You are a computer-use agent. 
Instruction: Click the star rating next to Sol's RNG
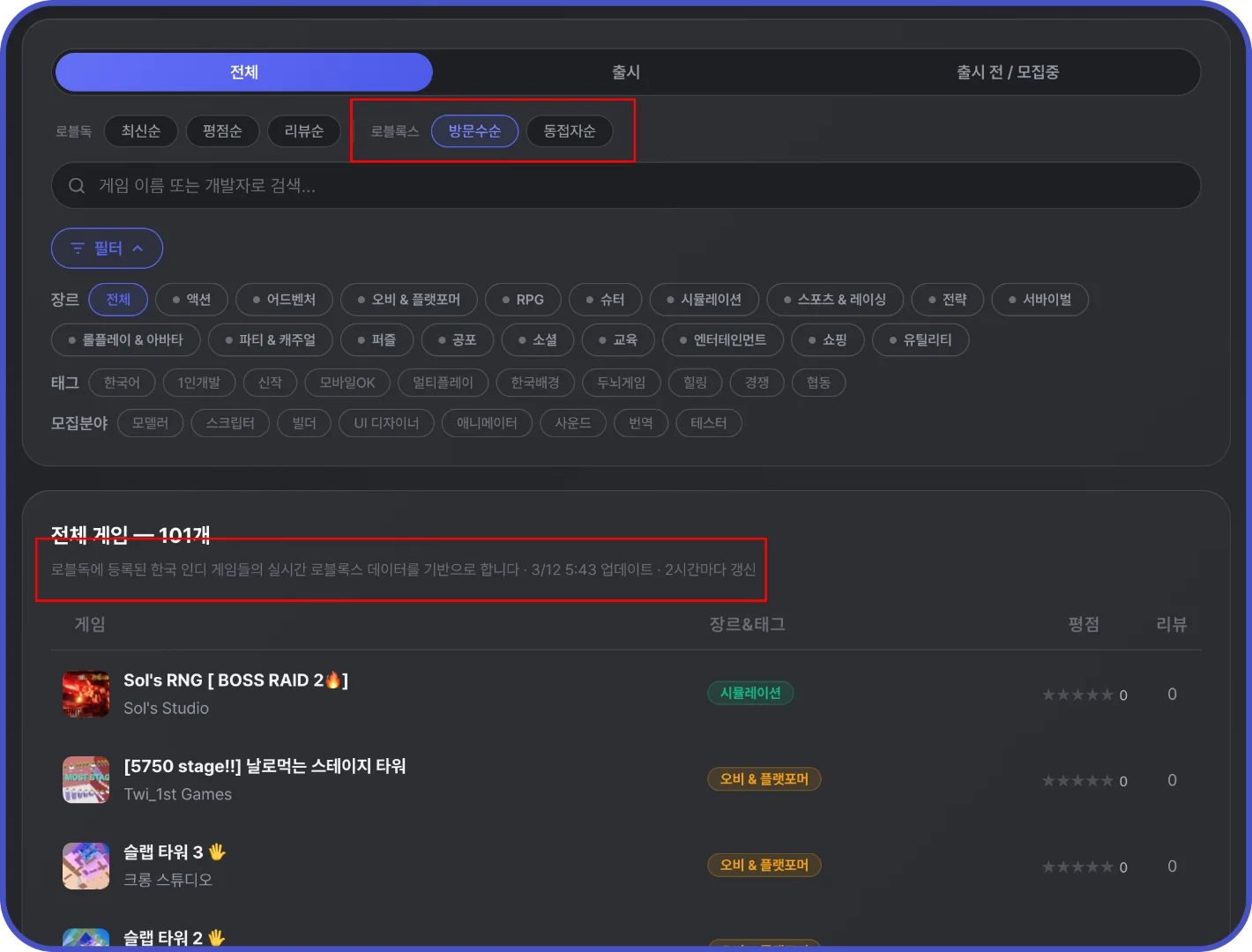[1077, 694]
